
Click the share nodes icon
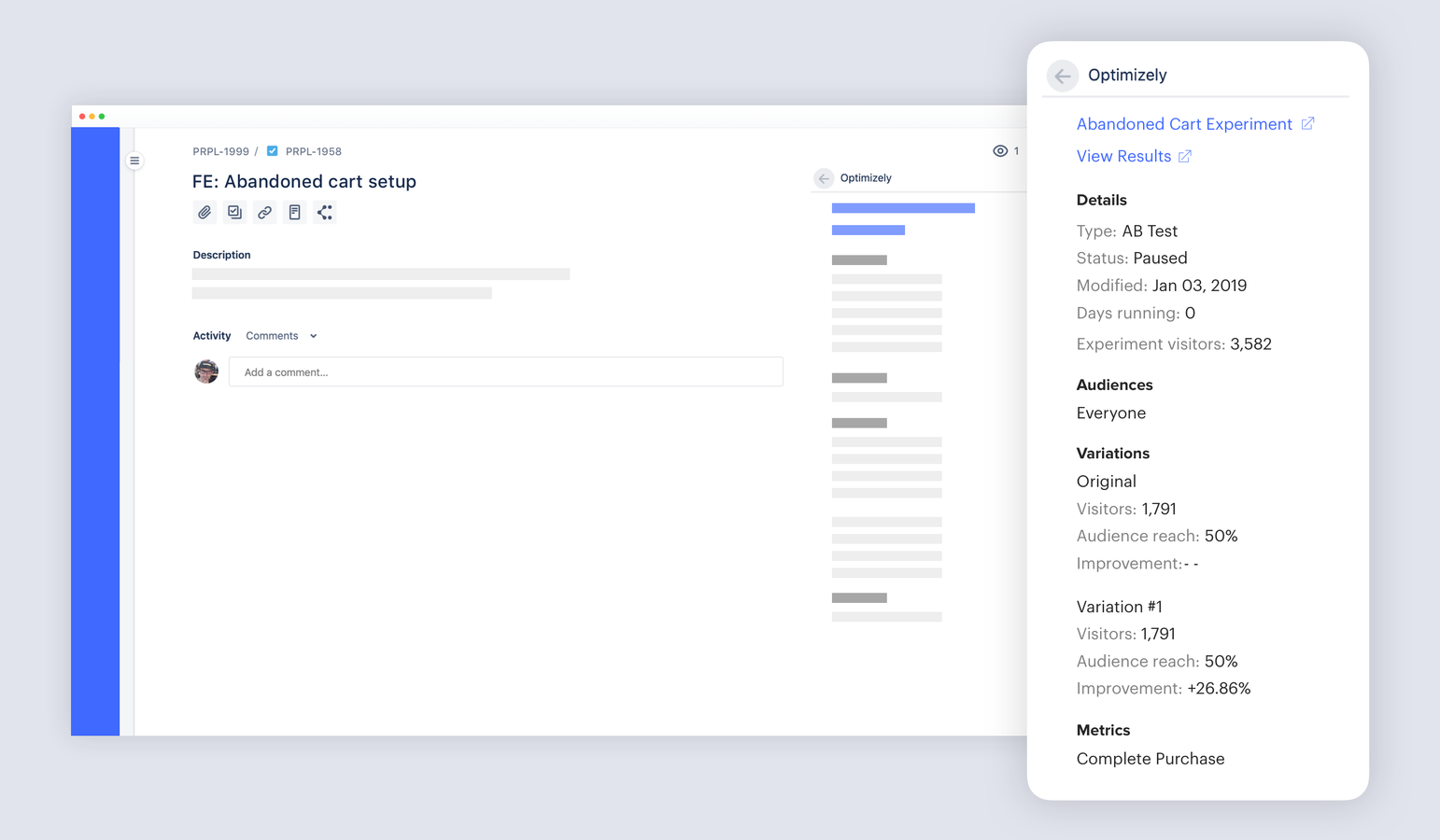point(324,213)
